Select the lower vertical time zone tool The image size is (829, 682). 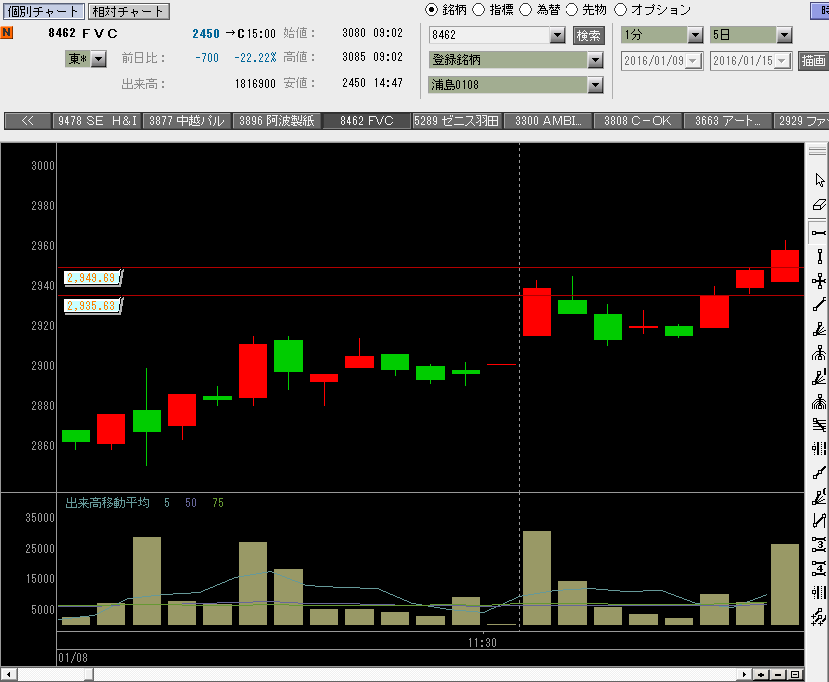point(819,593)
